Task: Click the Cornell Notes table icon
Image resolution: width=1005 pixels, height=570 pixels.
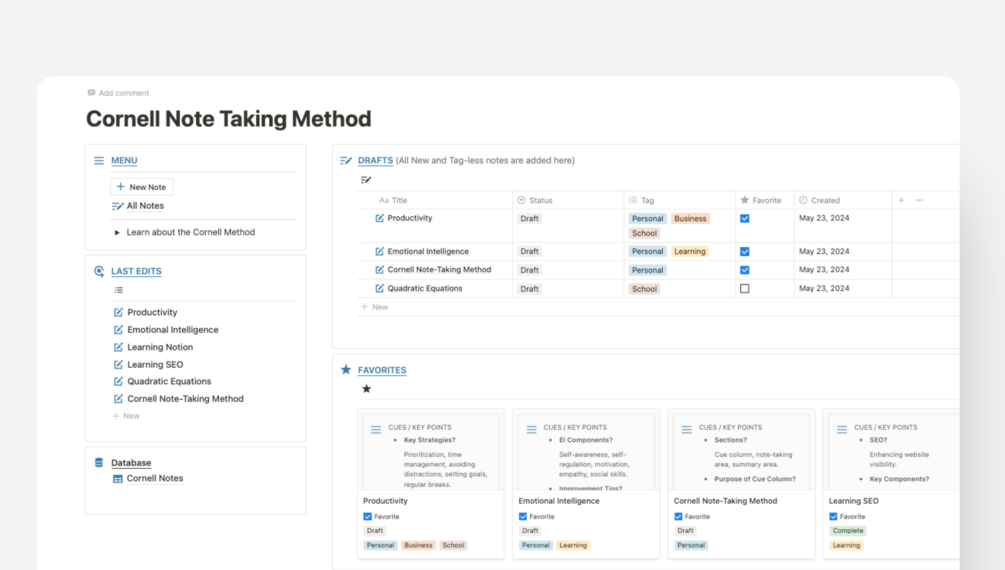Action: tap(118, 479)
